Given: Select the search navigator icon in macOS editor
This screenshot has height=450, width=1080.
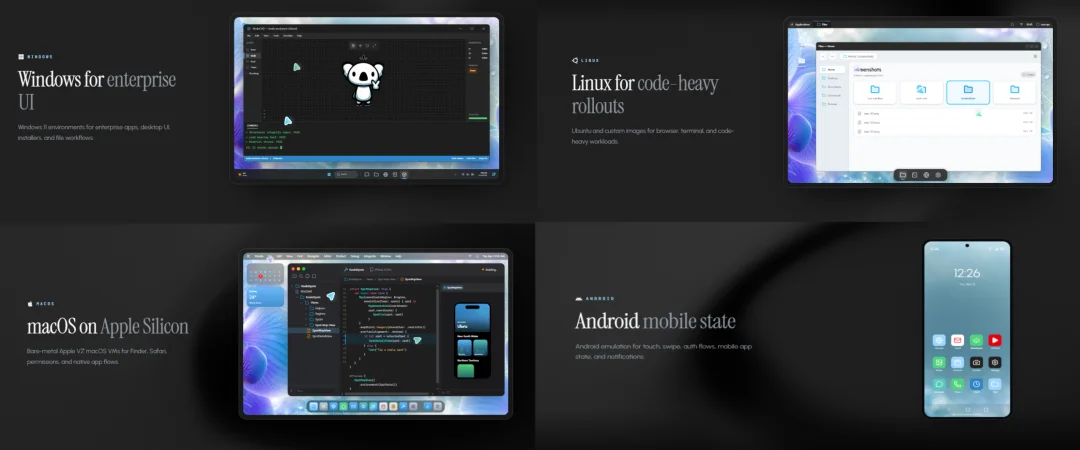Looking at the screenshot, I should coord(301,276).
